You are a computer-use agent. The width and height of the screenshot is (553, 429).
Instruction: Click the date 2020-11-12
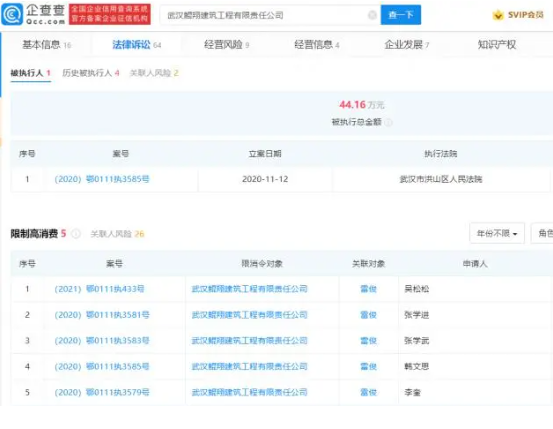(x=265, y=179)
